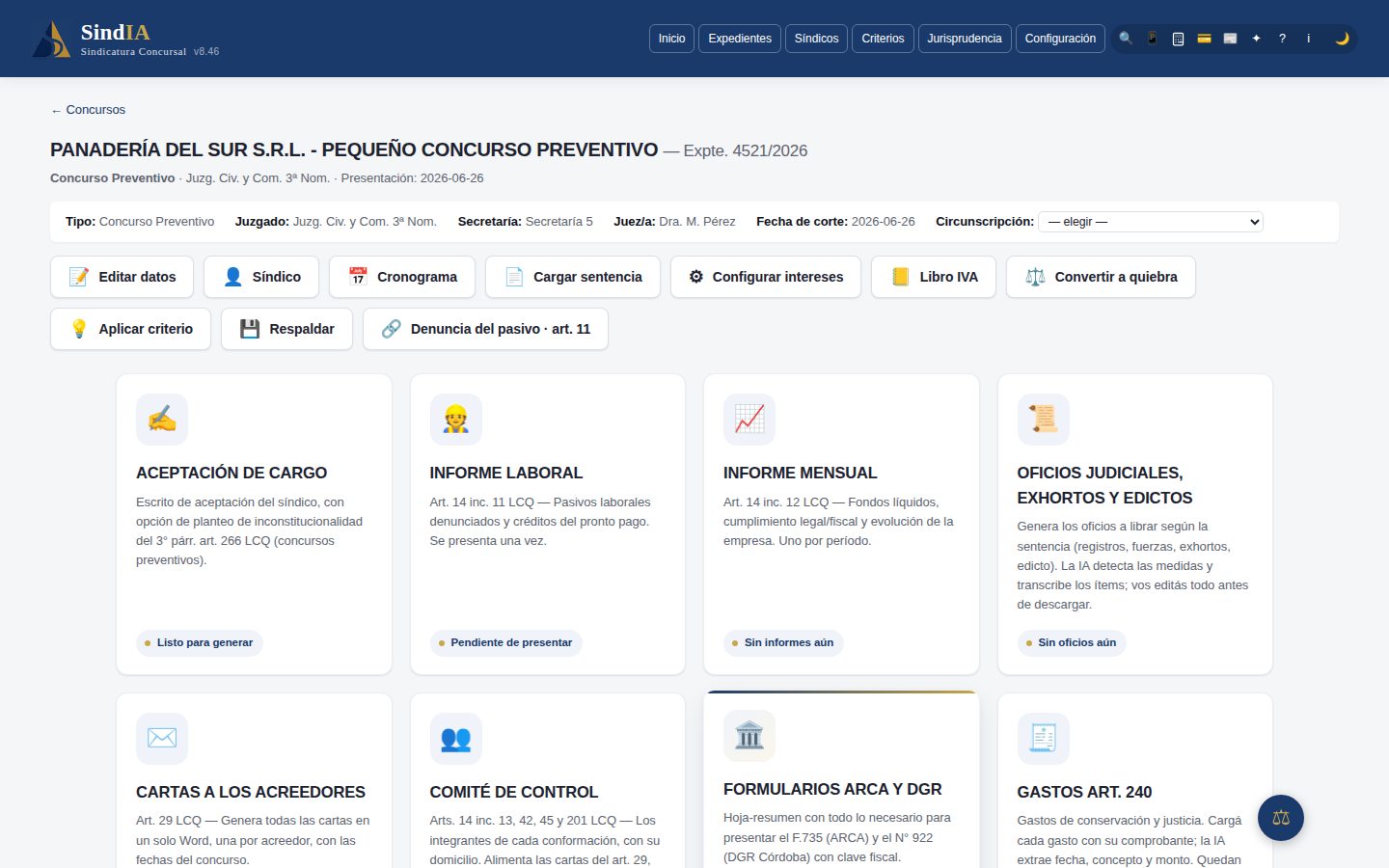Toggle dark mode with the moon icon
1389x868 pixels.
[1342, 39]
